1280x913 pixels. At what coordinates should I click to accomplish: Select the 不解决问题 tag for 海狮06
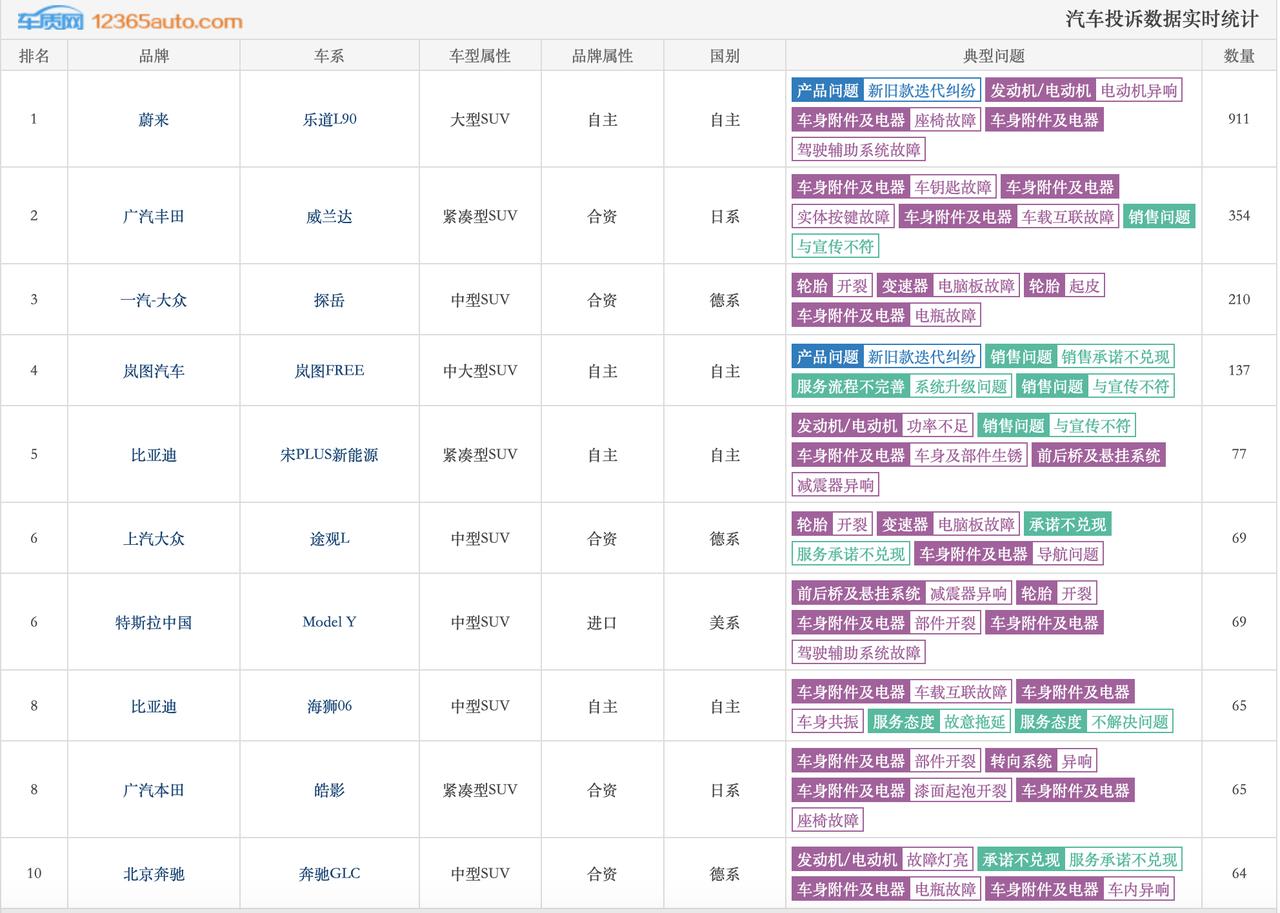pyautogui.click(x=1129, y=722)
